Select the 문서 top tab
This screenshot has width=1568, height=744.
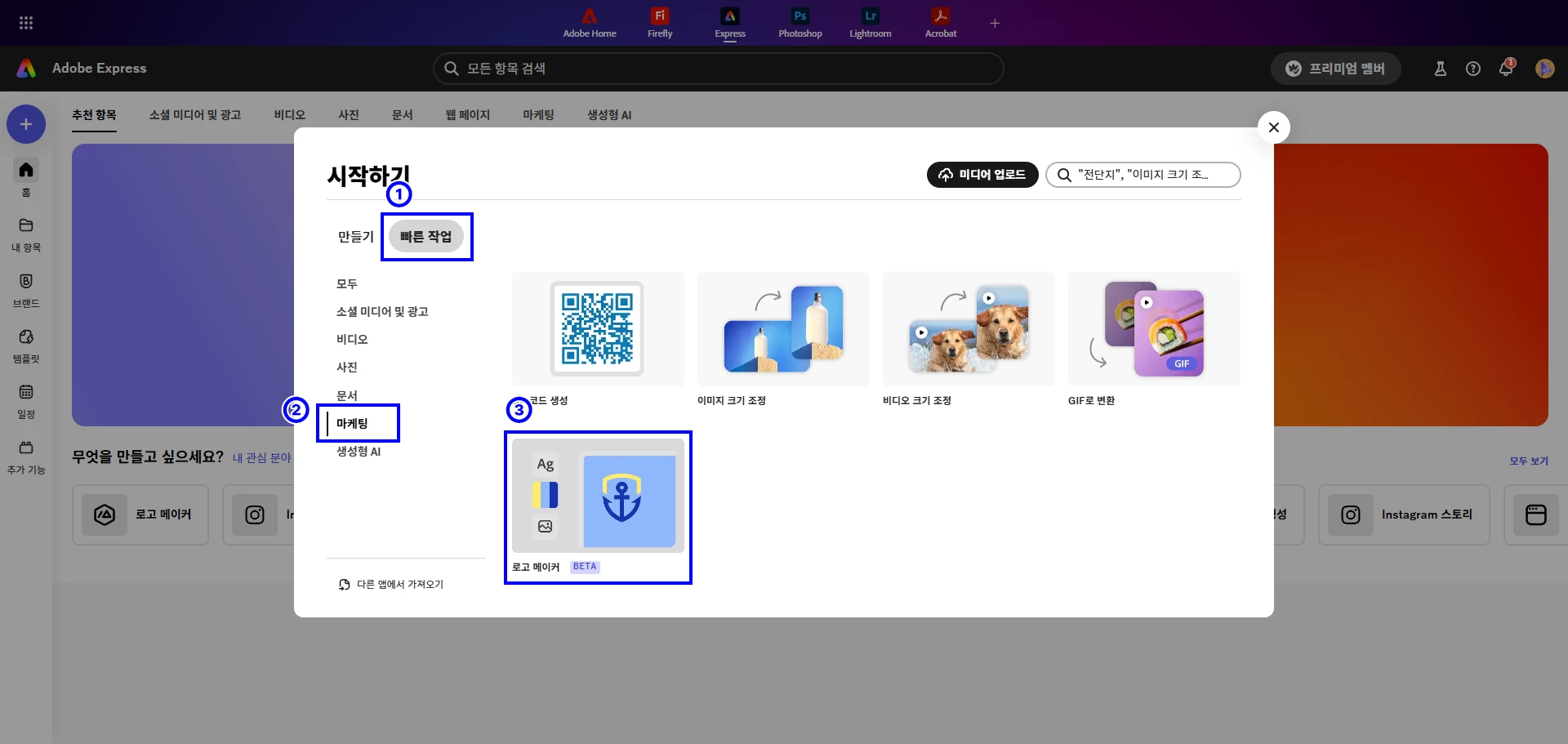coord(403,115)
